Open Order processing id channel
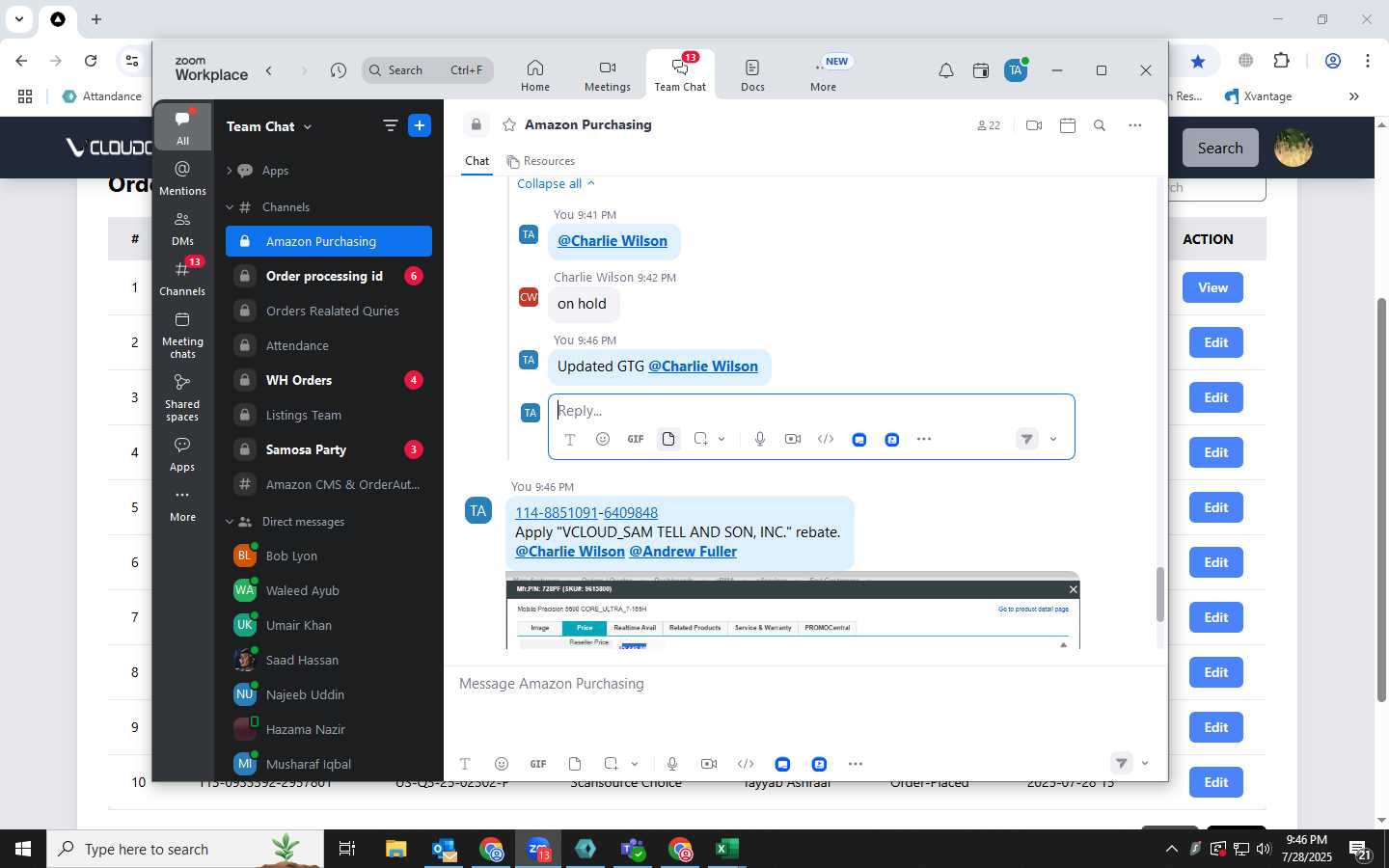 click(329, 276)
